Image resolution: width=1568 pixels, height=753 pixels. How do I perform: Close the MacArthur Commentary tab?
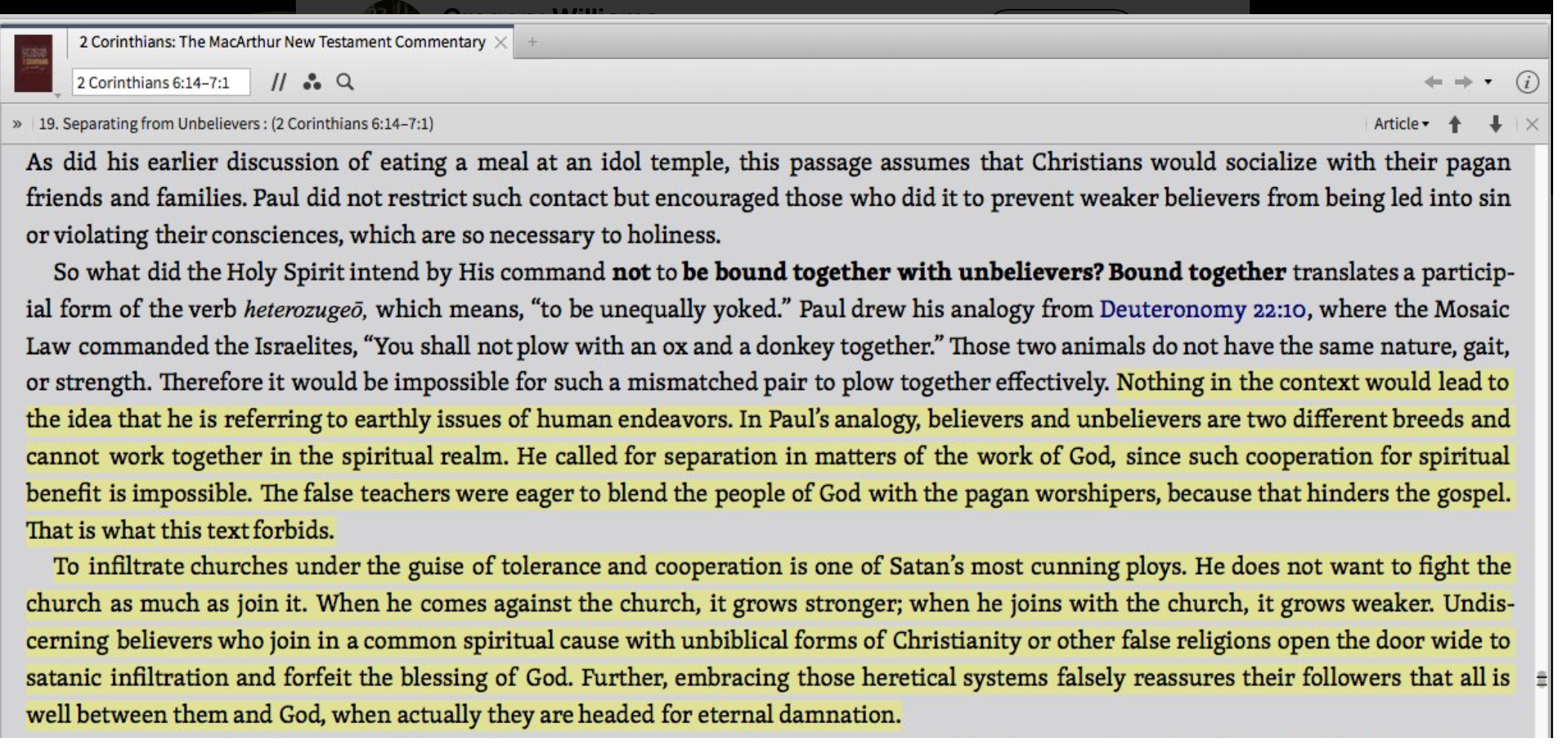click(501, 42)
